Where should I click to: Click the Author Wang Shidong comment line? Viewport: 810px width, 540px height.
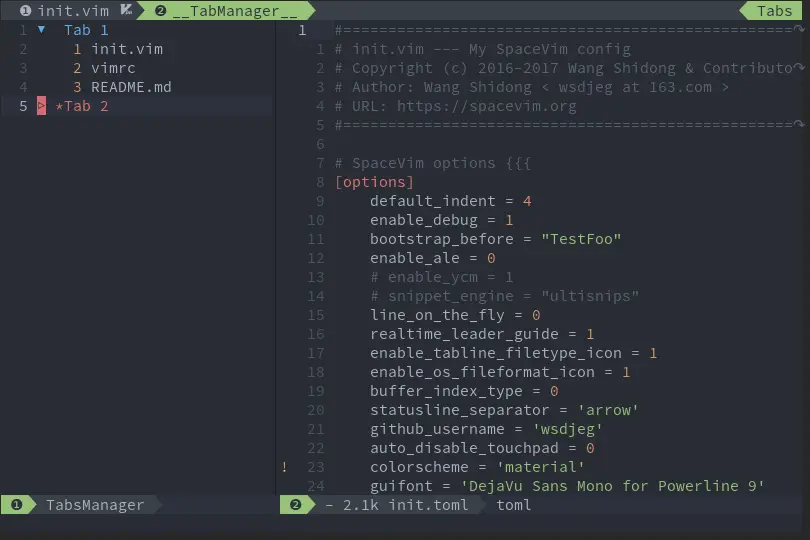click(x=532, y=87)
